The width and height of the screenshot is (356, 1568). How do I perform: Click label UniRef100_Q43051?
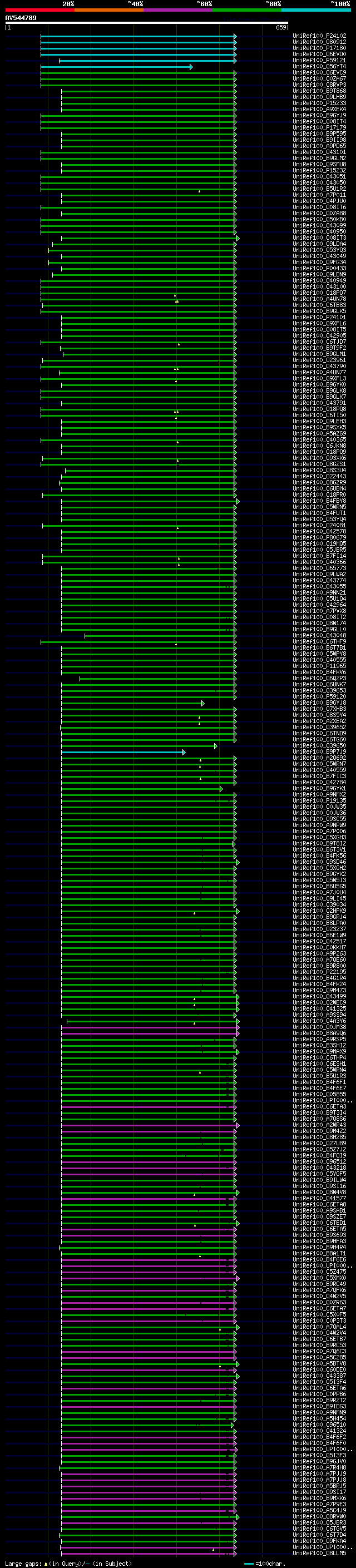(x=319, y=176)
